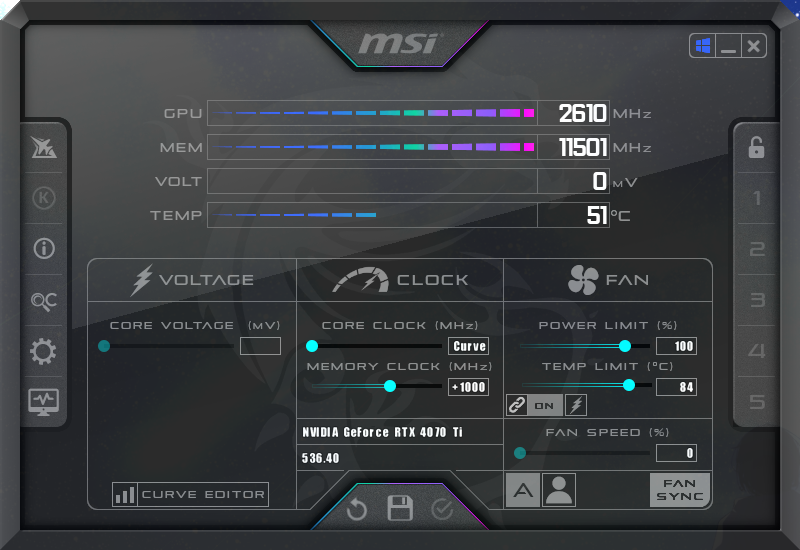This screenshot has width=800, height=550.
Task: Click the Memory Clock slider handle
Action: pos(390,386)
